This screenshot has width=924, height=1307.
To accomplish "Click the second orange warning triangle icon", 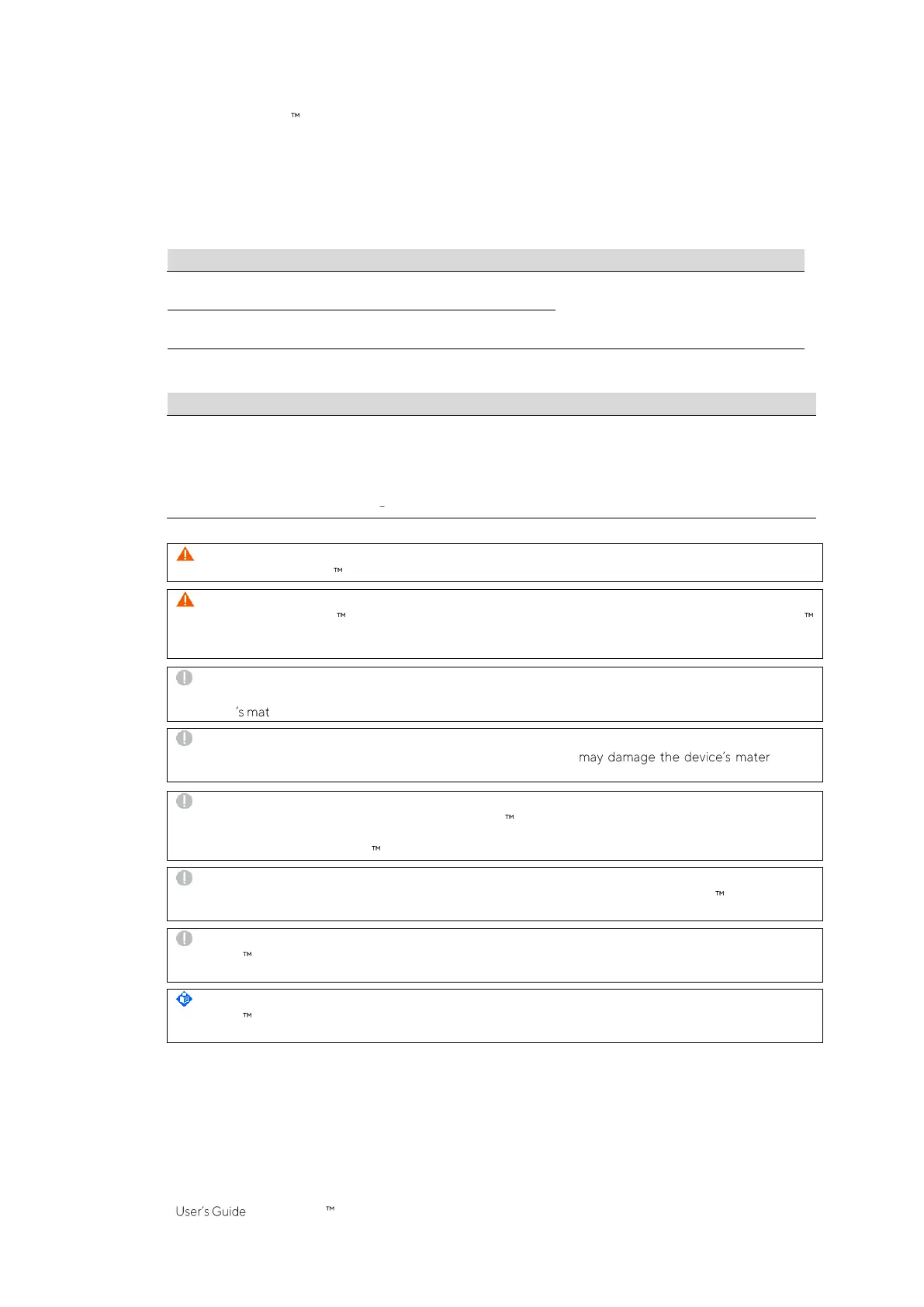I will 185,599.
